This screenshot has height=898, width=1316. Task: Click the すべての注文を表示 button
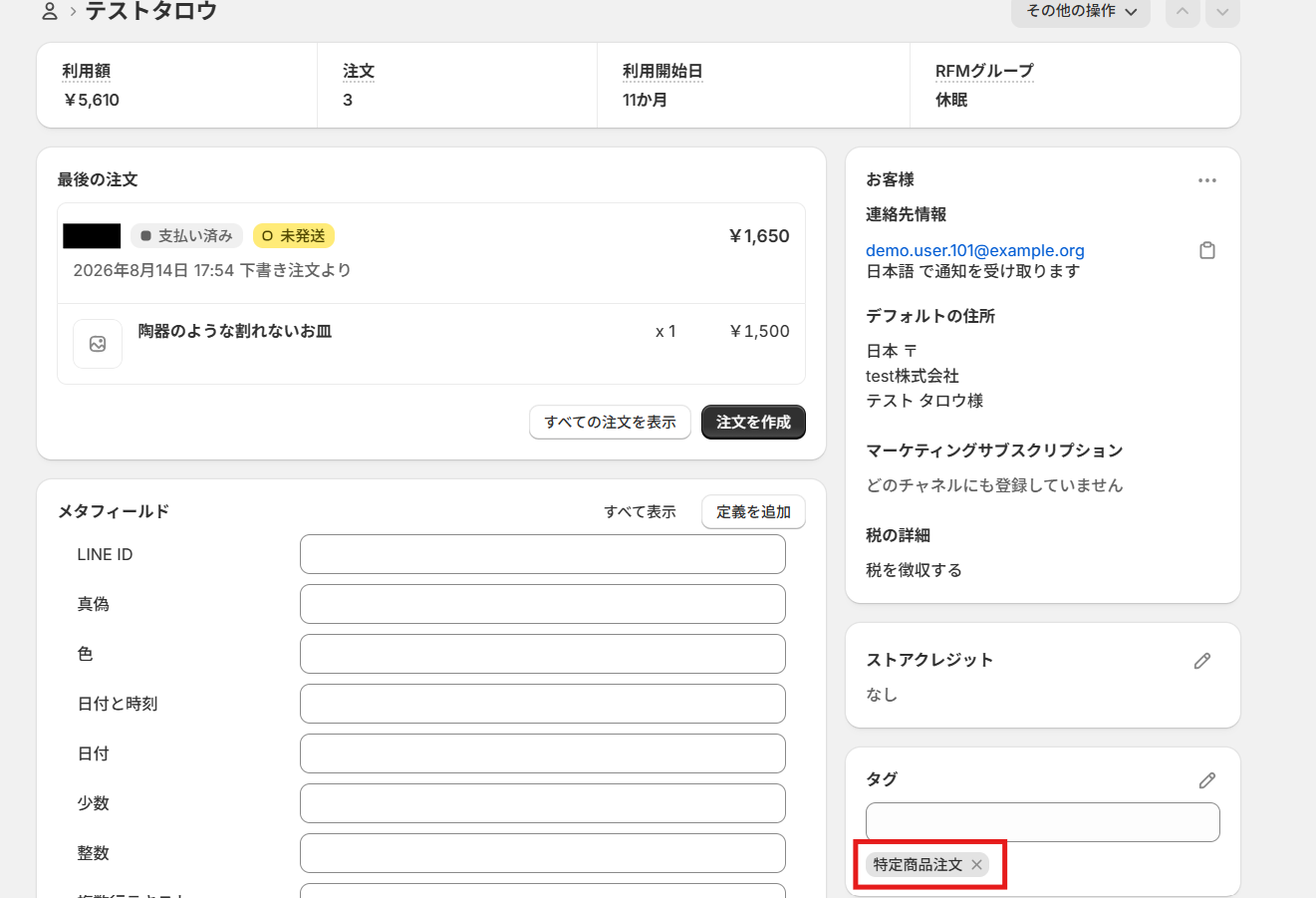point(610,422)
